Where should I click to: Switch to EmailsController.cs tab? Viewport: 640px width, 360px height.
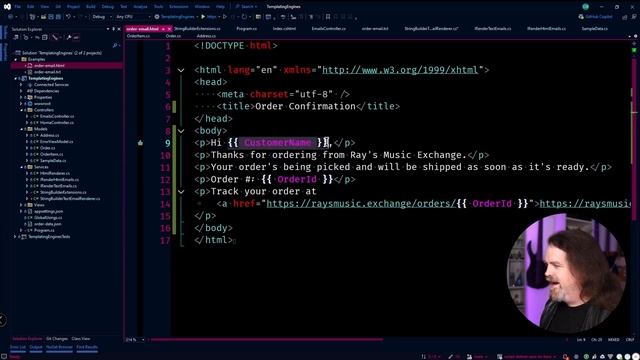click(329, 29)
